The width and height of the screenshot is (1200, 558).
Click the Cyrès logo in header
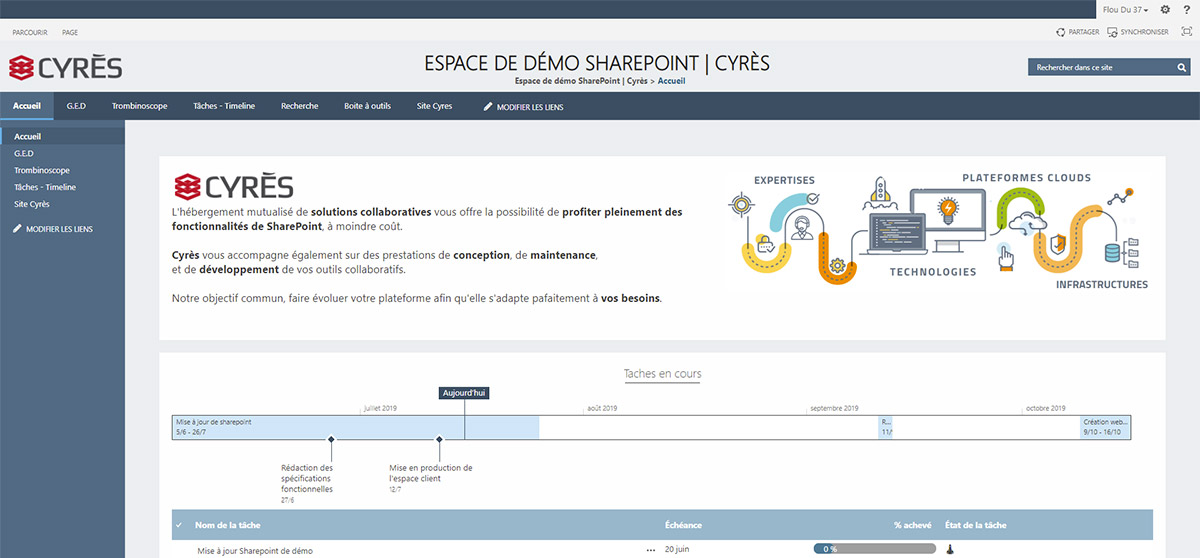[65, 68]
